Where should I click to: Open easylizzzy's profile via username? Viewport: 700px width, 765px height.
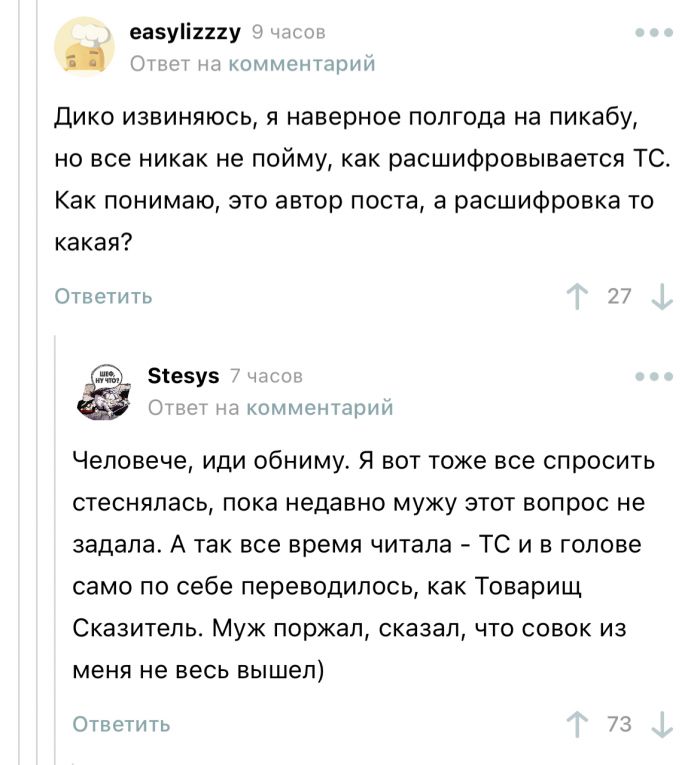[x=185, y=32]
